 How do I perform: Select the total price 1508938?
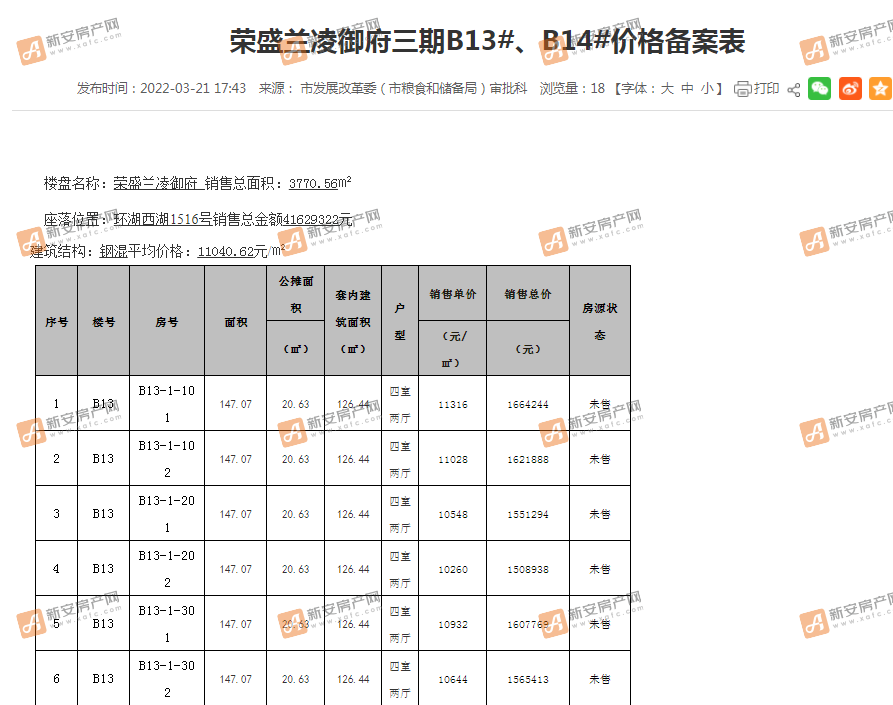click(528, 569)
